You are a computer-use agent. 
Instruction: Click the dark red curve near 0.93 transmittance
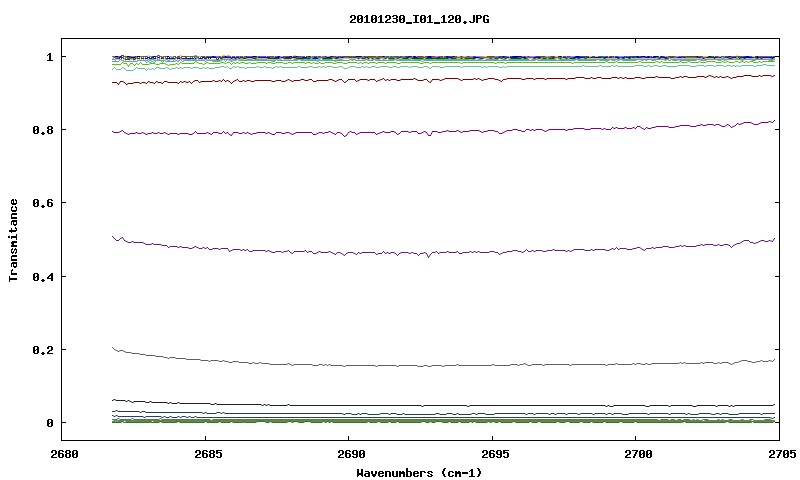(444, 79)
